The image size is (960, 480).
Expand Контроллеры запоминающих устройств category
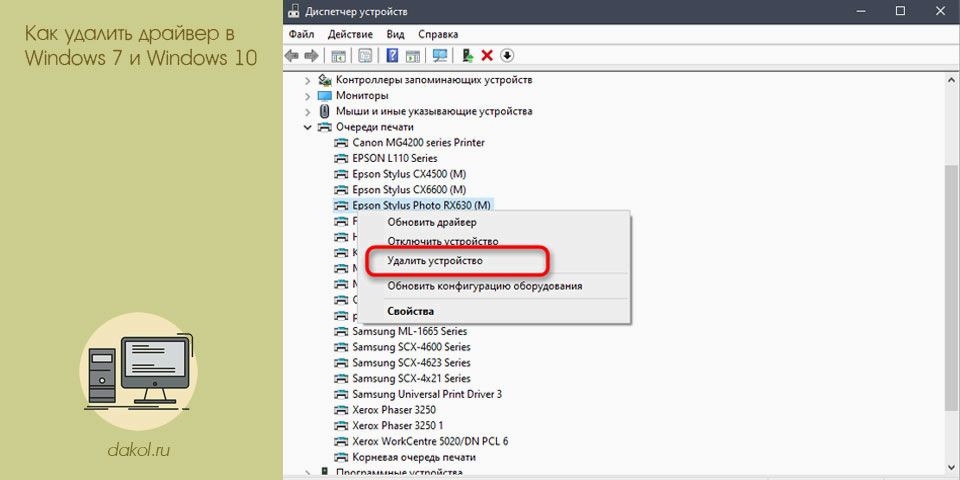(x=307, y=80)
